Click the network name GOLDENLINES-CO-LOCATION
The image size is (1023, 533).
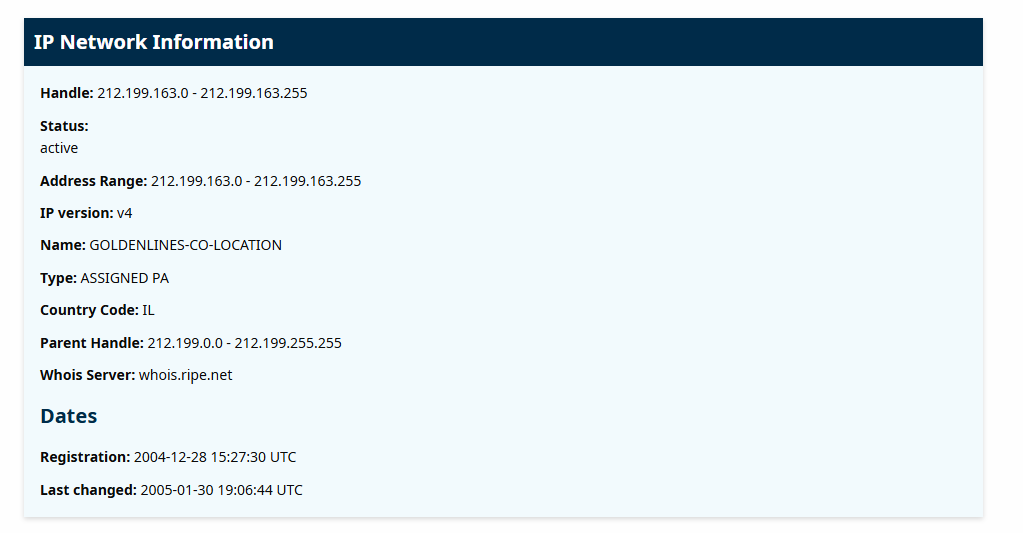[185, 245]
